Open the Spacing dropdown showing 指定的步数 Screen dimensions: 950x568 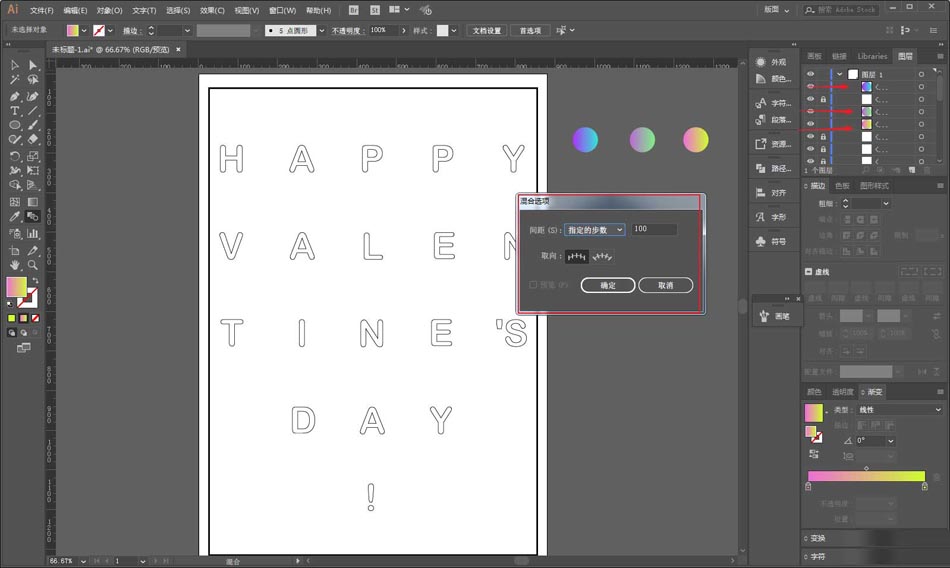coord(594,230)
